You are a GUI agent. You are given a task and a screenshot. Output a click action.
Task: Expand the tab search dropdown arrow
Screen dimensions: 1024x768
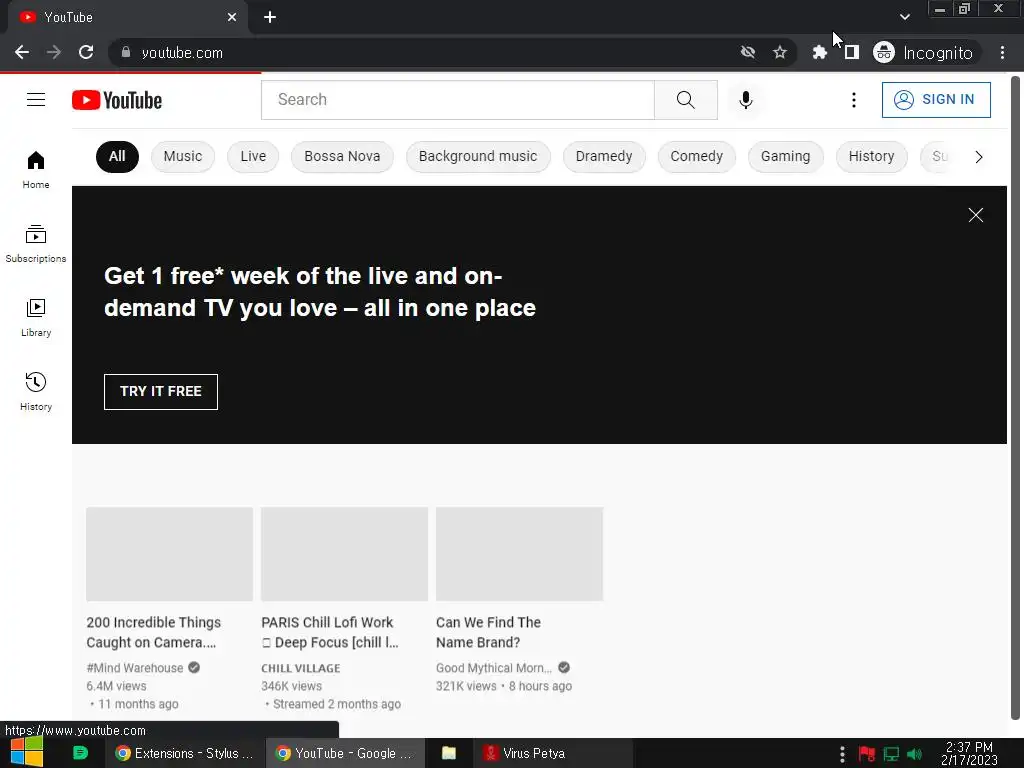pos(904,17)
